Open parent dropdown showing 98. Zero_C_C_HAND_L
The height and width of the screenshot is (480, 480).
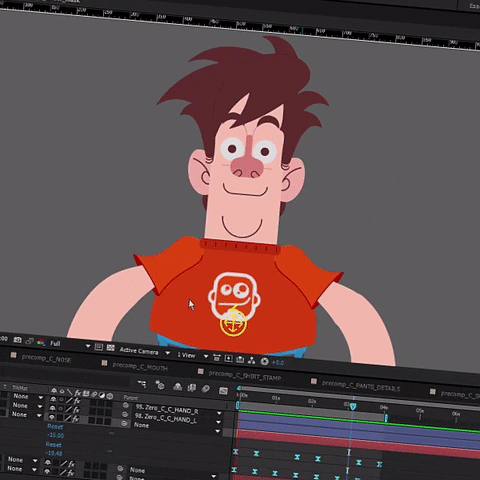[178, 419]
